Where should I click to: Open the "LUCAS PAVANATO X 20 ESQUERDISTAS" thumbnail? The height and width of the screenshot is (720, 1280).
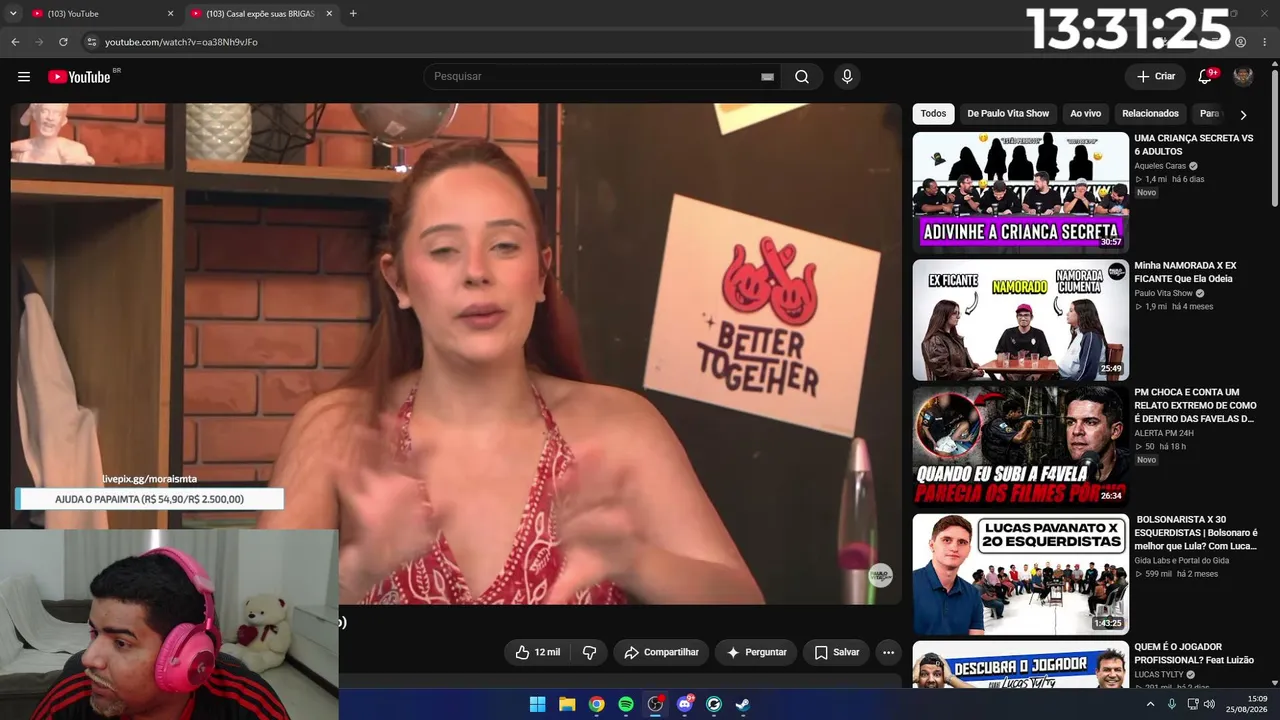tap(1020, 574)
